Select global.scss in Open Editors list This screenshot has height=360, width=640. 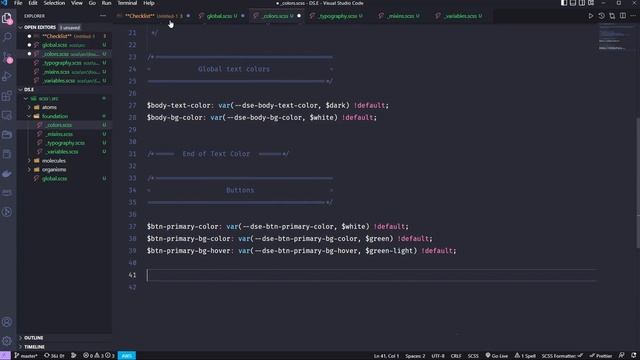point(63,45)
